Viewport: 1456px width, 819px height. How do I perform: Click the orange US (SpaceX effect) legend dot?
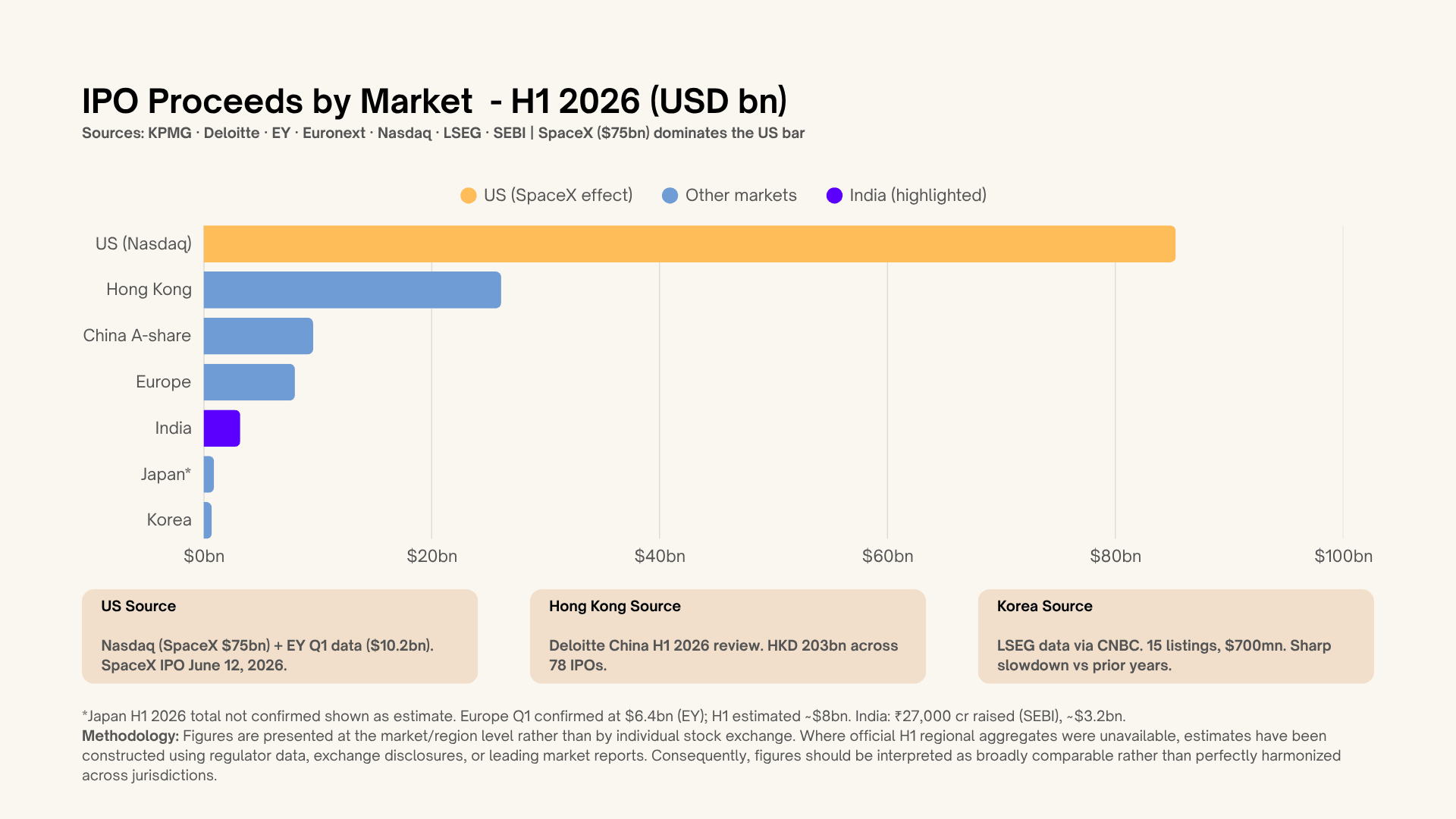tap(469, 196)
